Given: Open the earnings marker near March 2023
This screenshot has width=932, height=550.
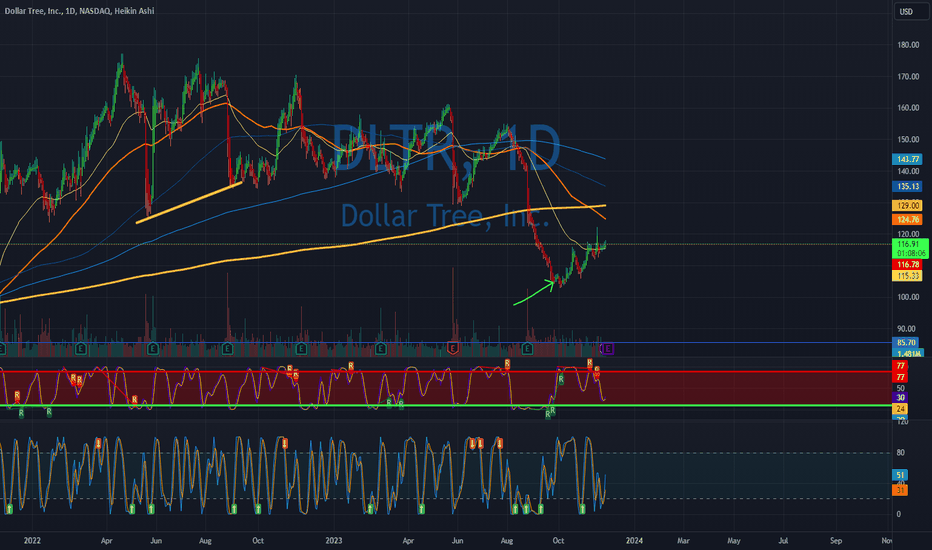Looking at the screenshot, I should (380, 349).
